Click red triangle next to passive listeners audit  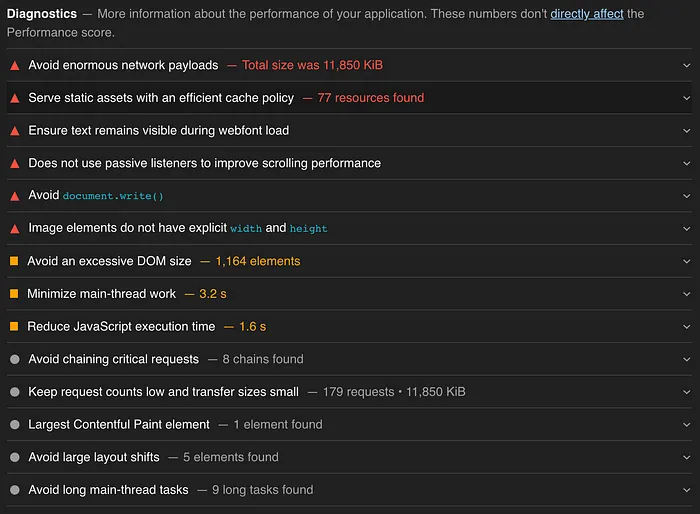pos(14,163)
